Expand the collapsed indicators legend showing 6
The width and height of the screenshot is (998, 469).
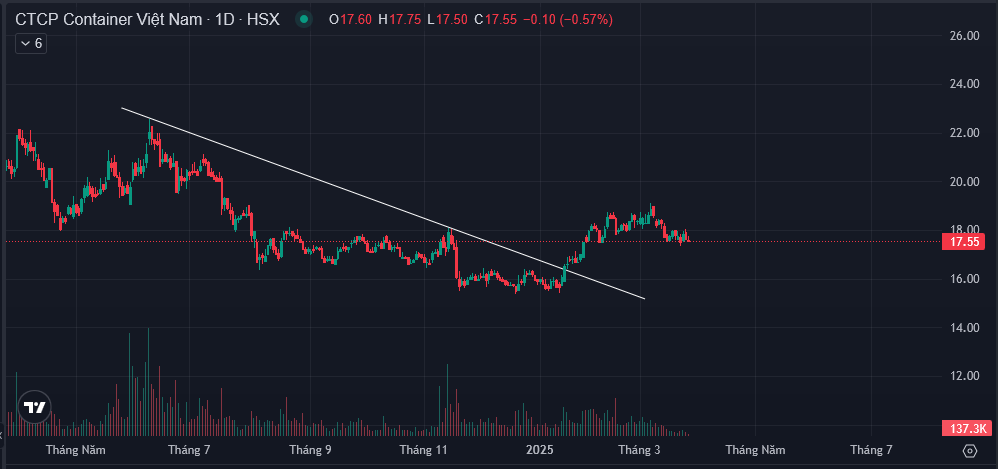click(30, 43)
